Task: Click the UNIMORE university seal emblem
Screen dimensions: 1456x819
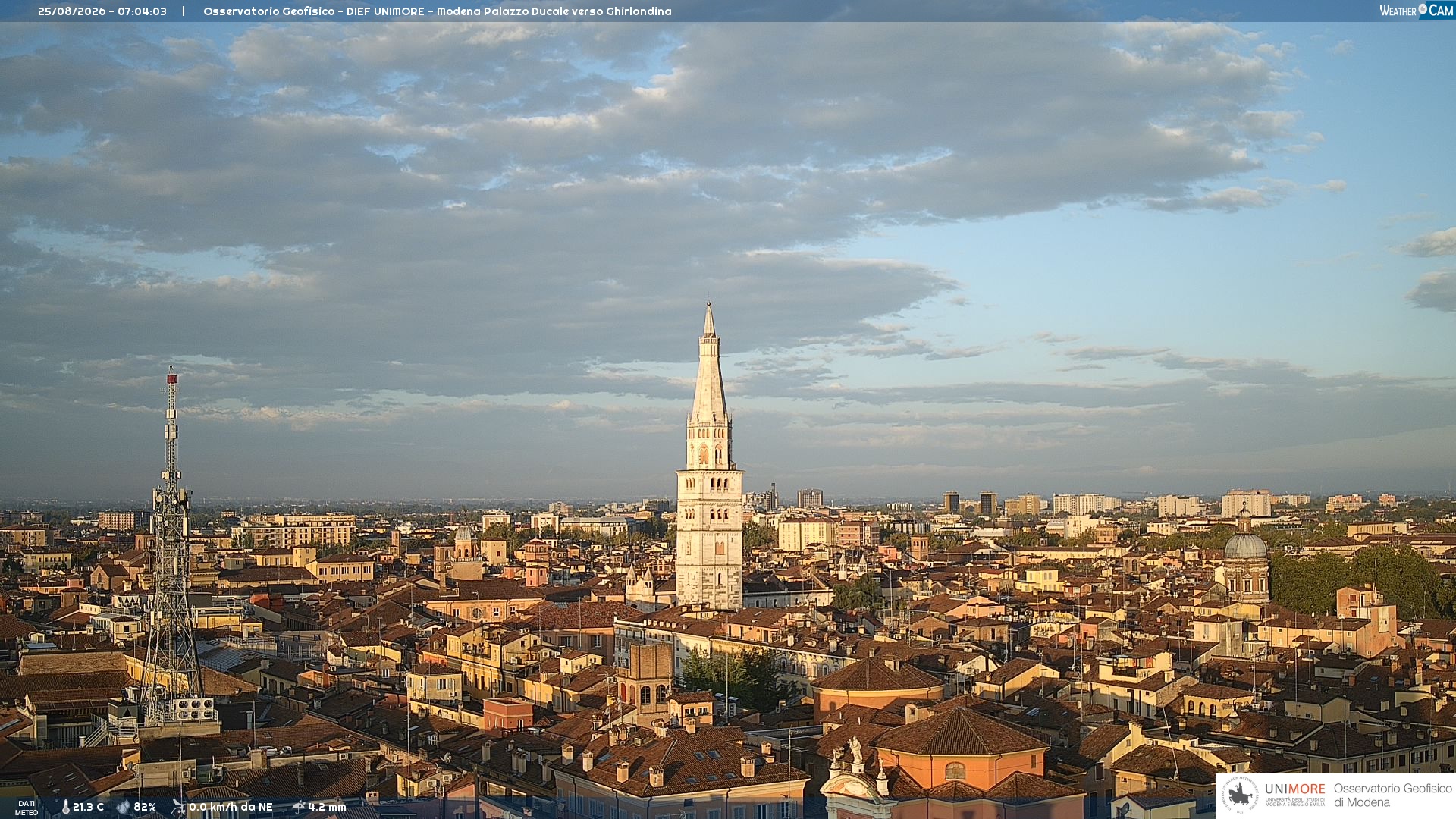Action: 1241,795
